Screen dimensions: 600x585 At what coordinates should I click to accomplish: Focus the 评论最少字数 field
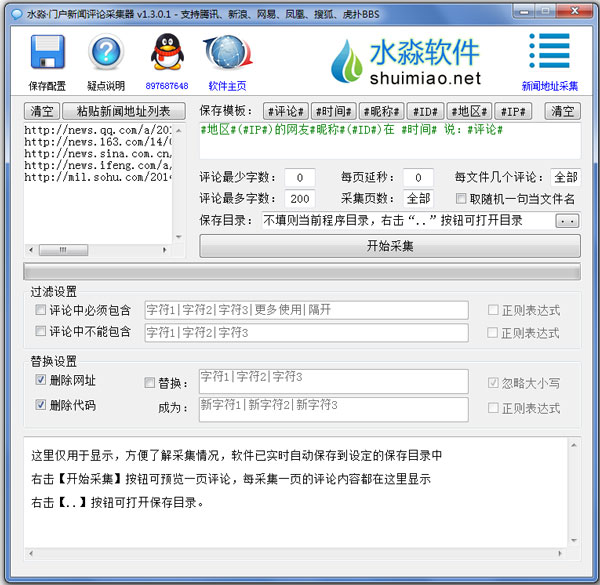pos(300,177)
